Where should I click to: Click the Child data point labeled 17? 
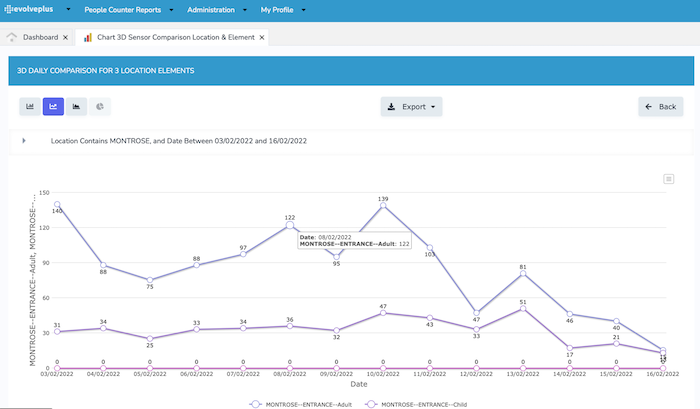point(570,348)
